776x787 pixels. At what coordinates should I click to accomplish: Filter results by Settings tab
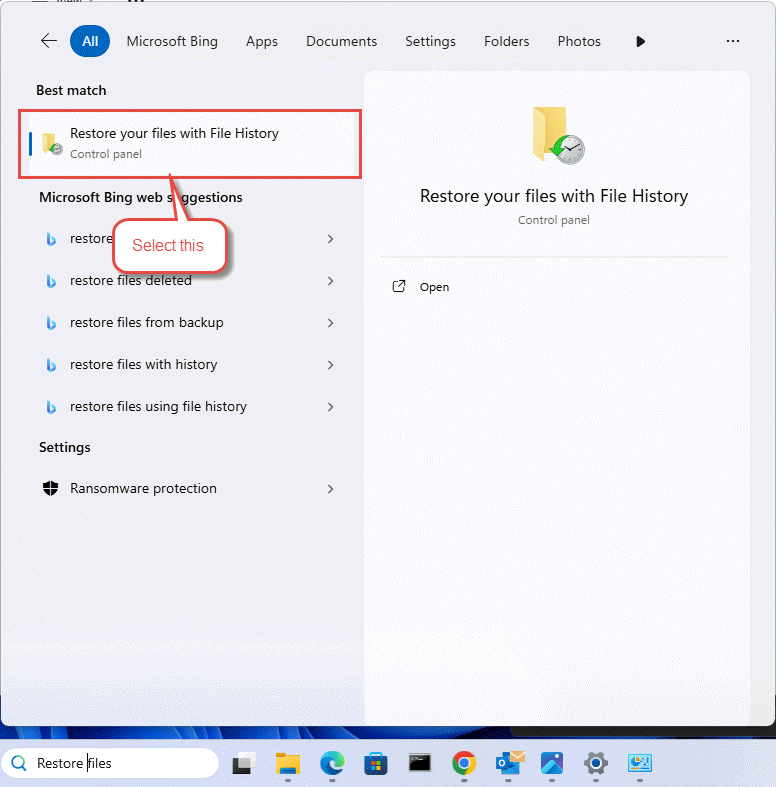pyautogui.click(x=430, y=41)
